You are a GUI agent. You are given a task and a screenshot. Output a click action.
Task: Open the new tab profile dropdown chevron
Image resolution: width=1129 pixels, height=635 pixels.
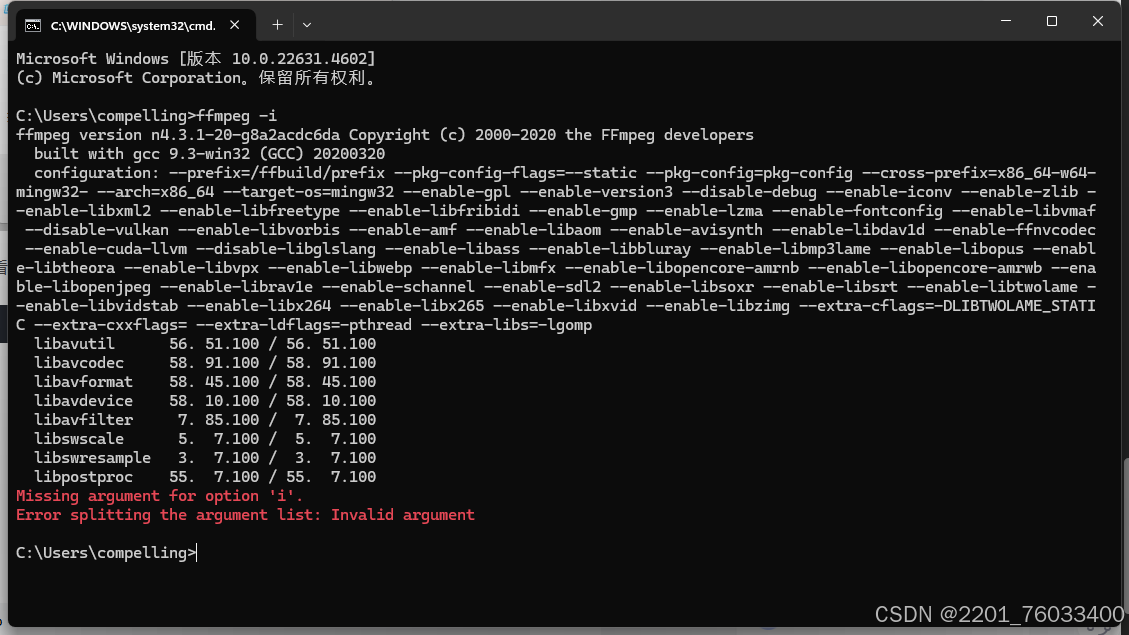click(x=307, y=24)
